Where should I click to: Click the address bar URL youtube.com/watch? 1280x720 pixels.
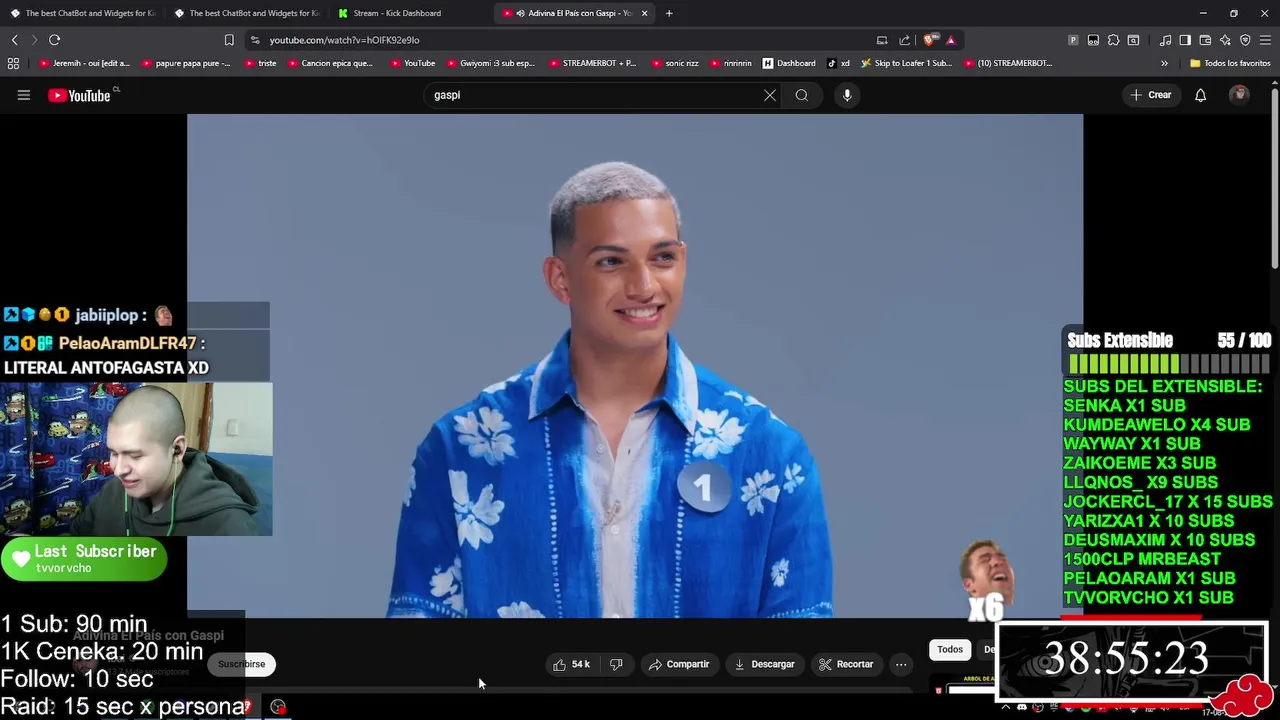[344, 40]
